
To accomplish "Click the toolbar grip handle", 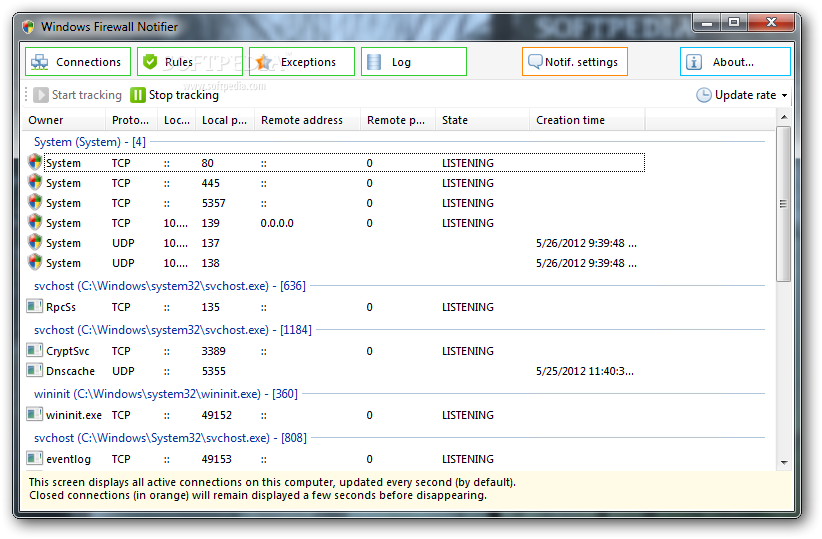I will 26,95.
